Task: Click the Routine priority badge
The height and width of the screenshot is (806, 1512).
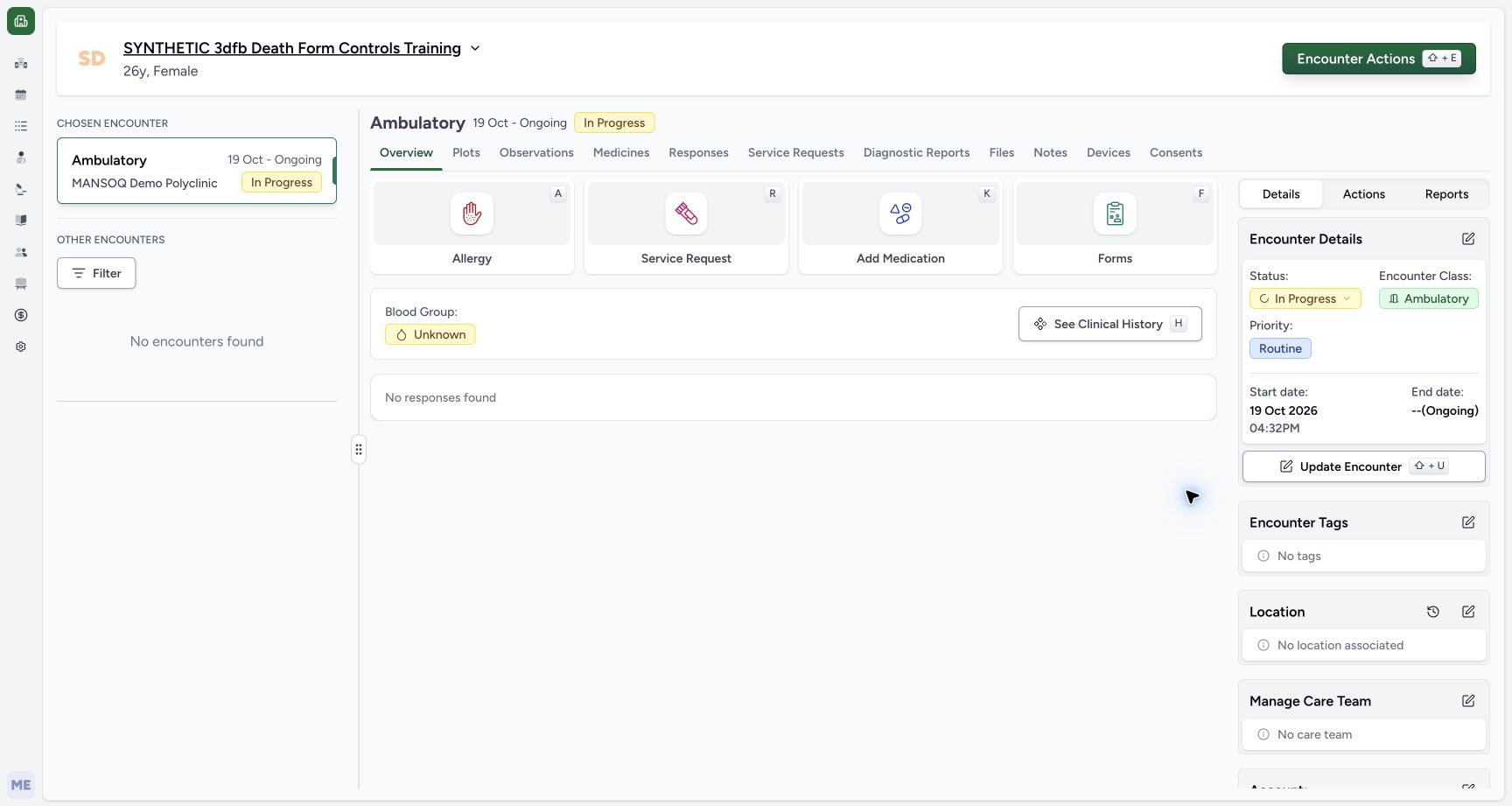Action: click(x=1280, y=348)
